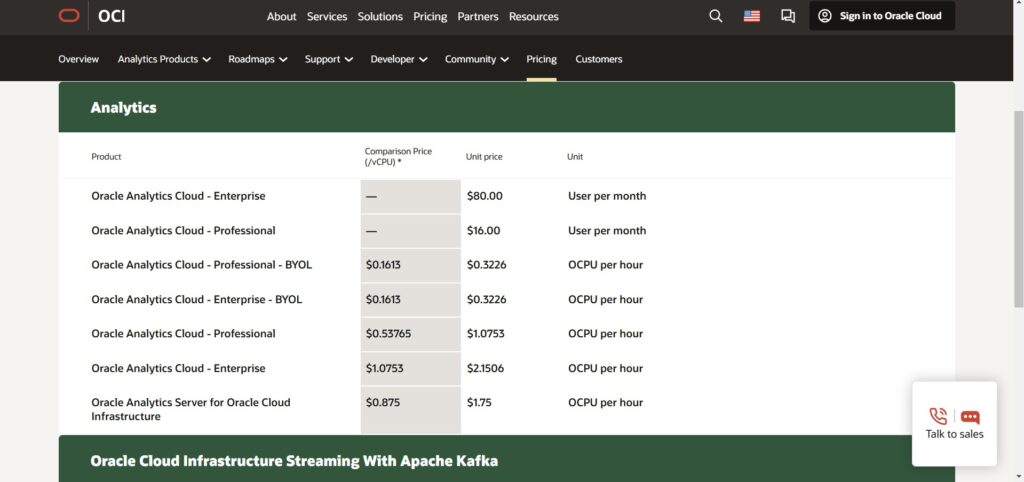Open the About menu item

(x=281, y=16)
